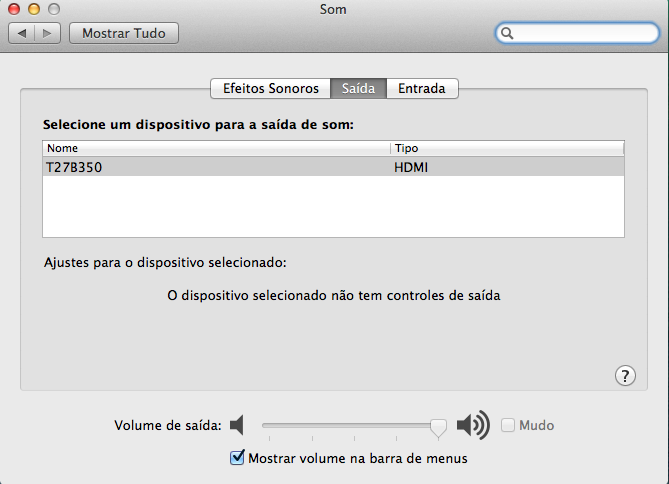The height and width of the screenshot is (484, 669).
Task: Switch to the Efeitos Sonoros tab
Action: pyautogui.click(x=270, y=88)
